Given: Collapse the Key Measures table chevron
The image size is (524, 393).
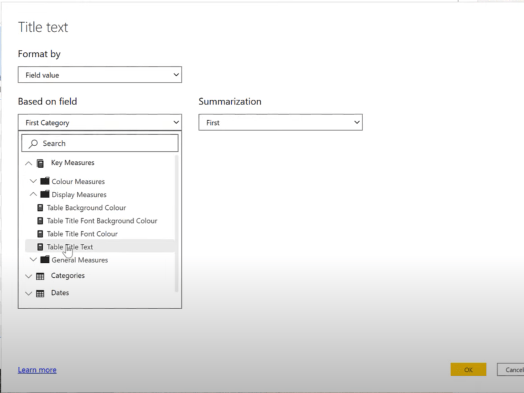Looking at the screenshot, I should [x=29, y=163].
